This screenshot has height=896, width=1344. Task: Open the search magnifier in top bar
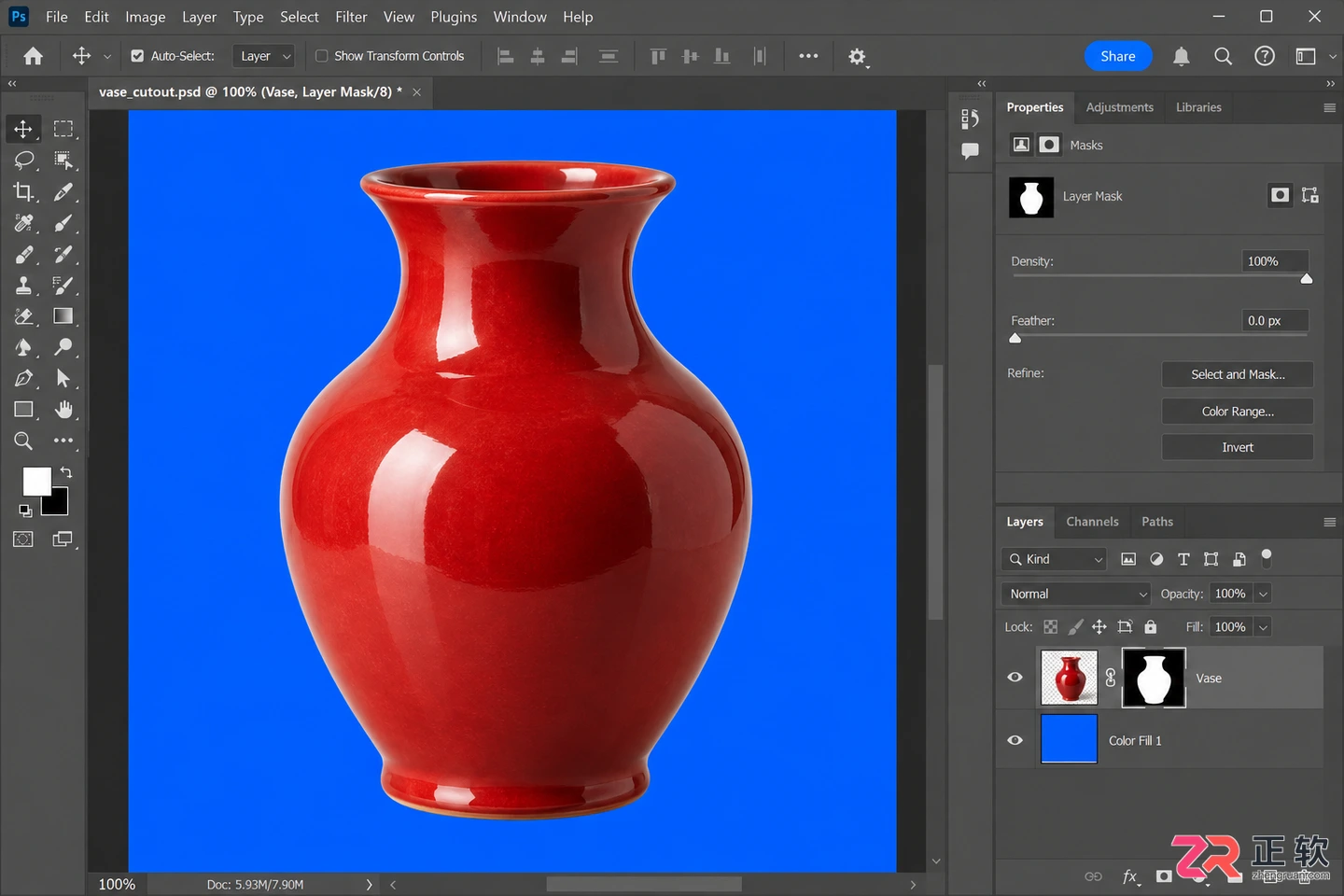(x=1223, y=56)
